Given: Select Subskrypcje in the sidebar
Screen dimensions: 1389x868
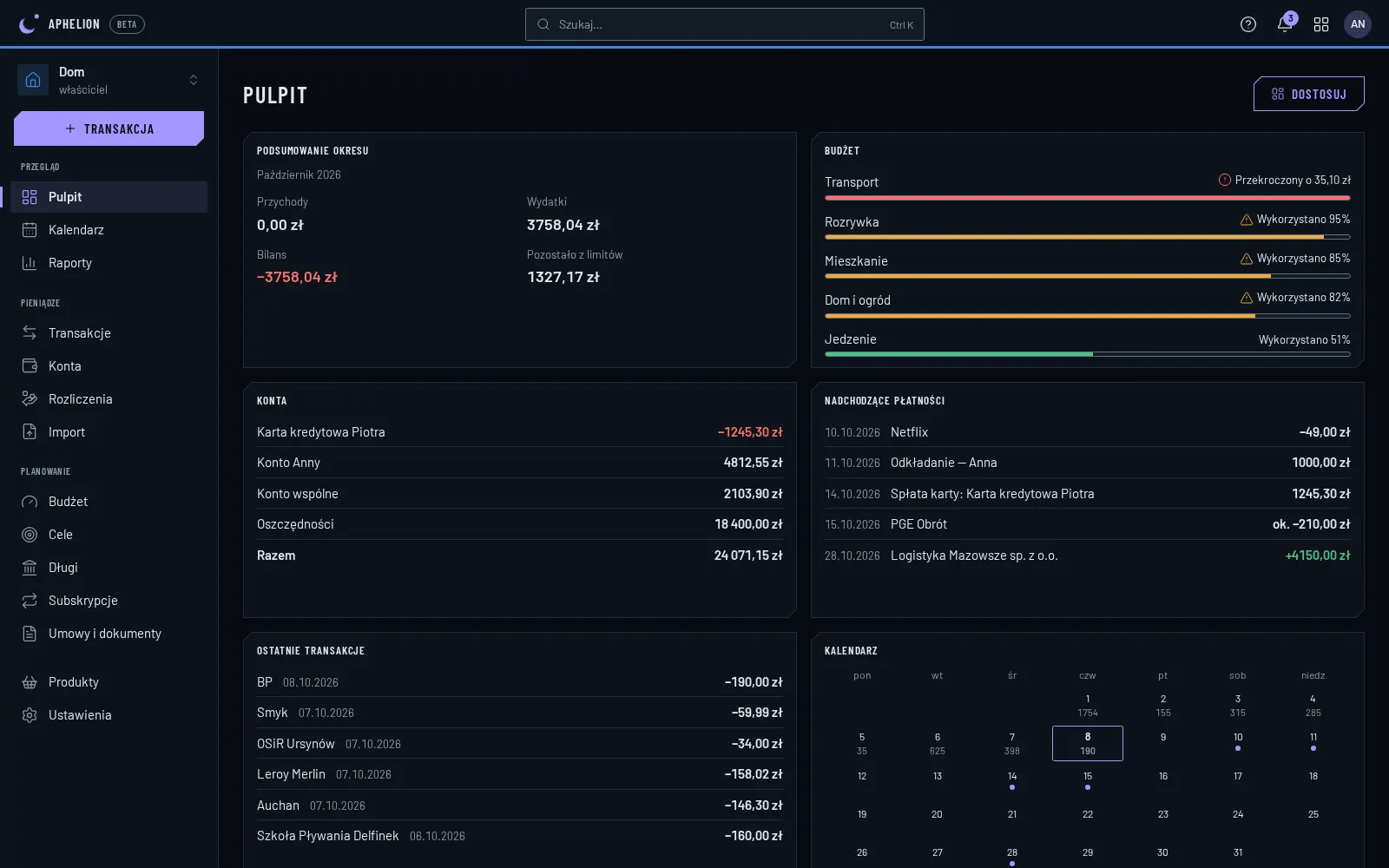Looking at the screenshot, I should (x=109, y=601).
